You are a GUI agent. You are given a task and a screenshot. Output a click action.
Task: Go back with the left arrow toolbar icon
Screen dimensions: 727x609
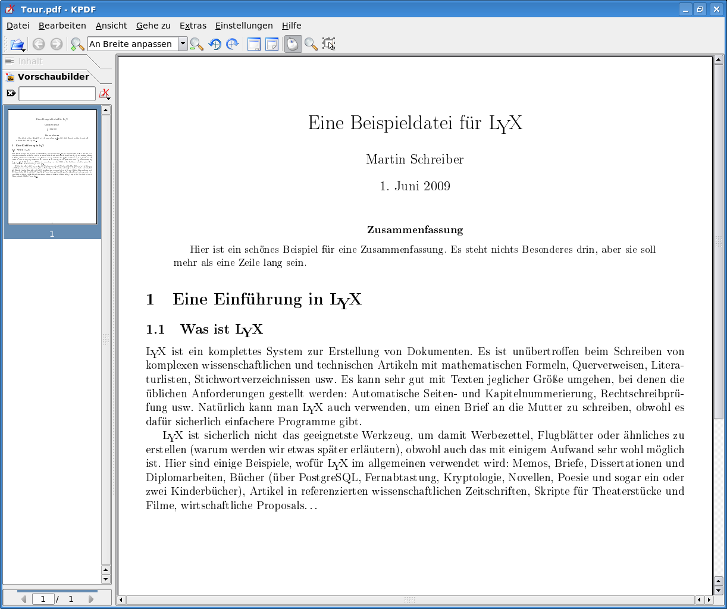coord(39,44)
